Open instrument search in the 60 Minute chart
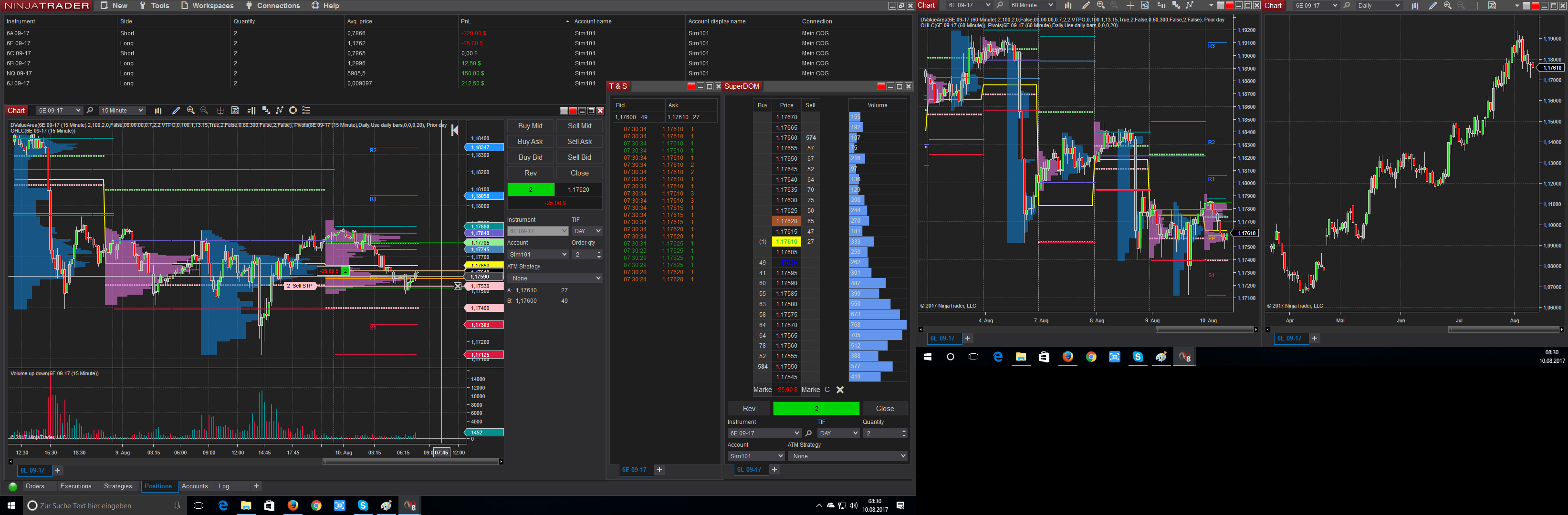This screenshot has height=515, width=1568. [1000, 5]
